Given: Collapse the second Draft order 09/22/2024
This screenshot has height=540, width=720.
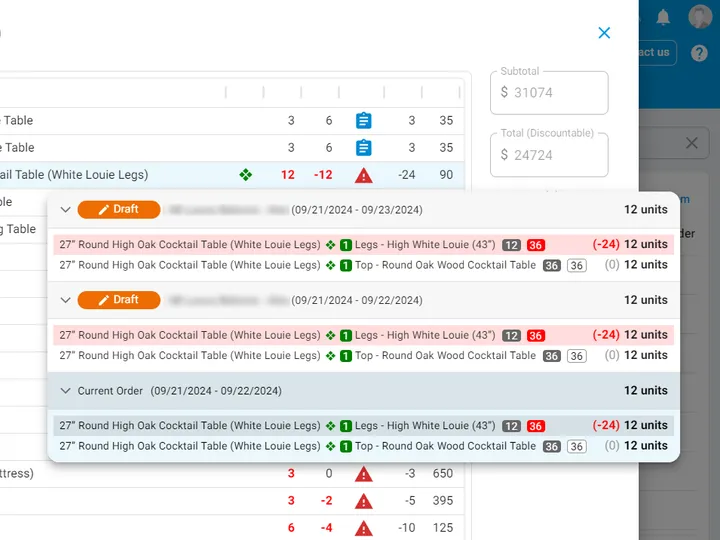Looking at the screenshot, I should click(66, 300).
